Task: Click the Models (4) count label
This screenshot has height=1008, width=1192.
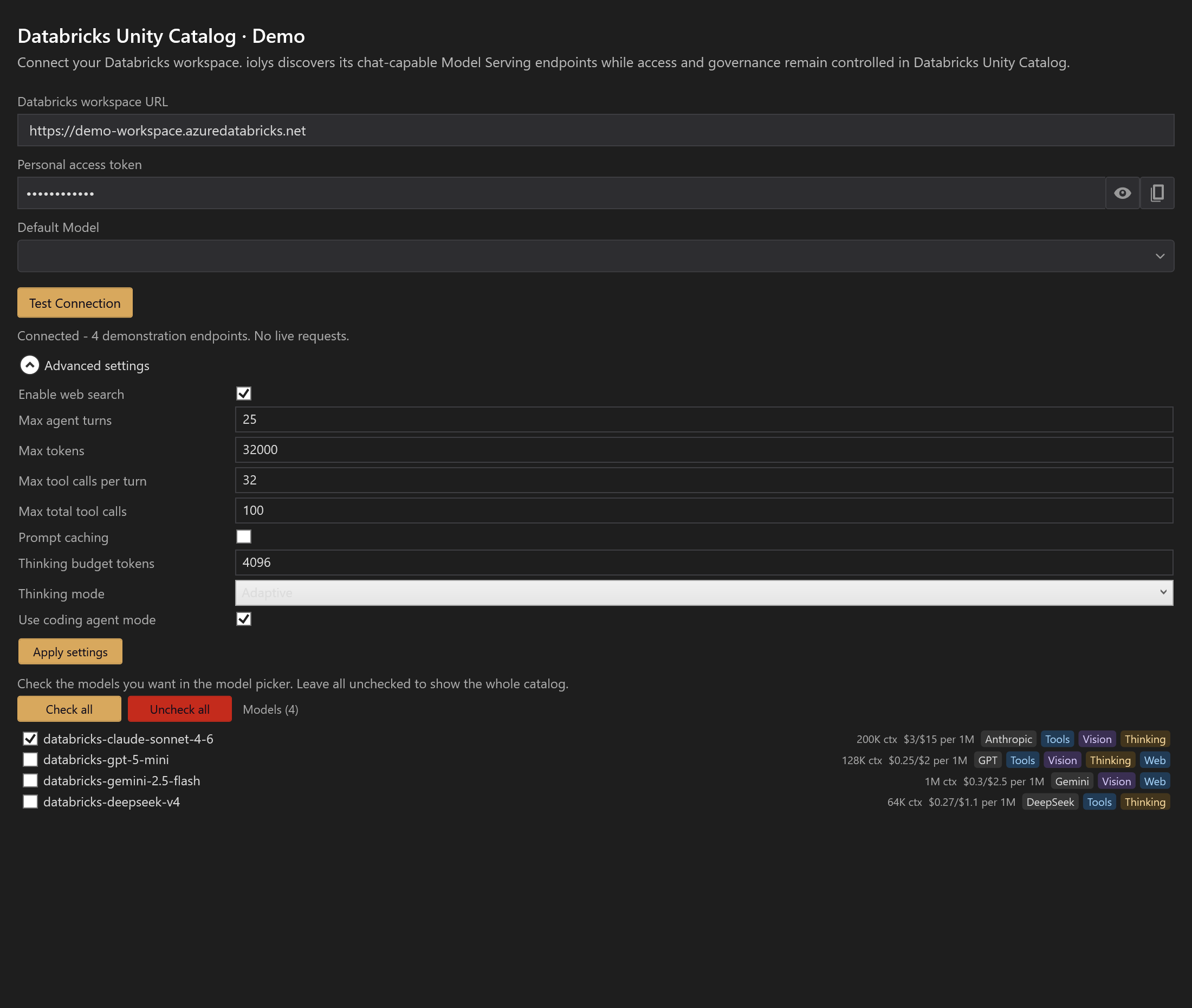Action: point(271,709)
